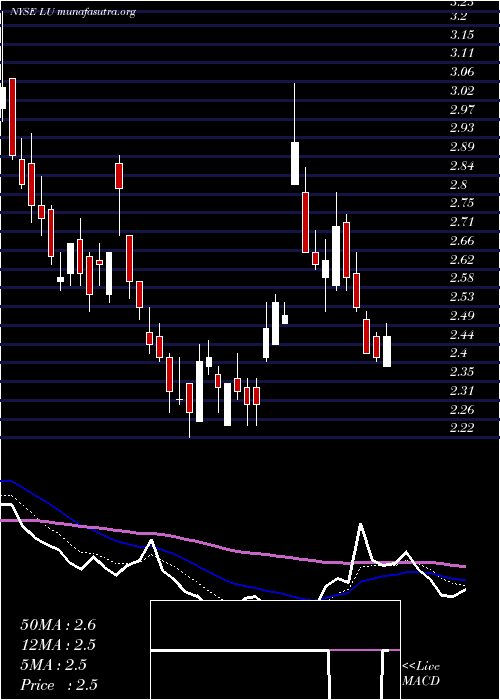The width and height of the screenshot is (500, 700).
Task: Select the 2.31 price axis label
Action: pyautogui.click(x=462, y=391)
